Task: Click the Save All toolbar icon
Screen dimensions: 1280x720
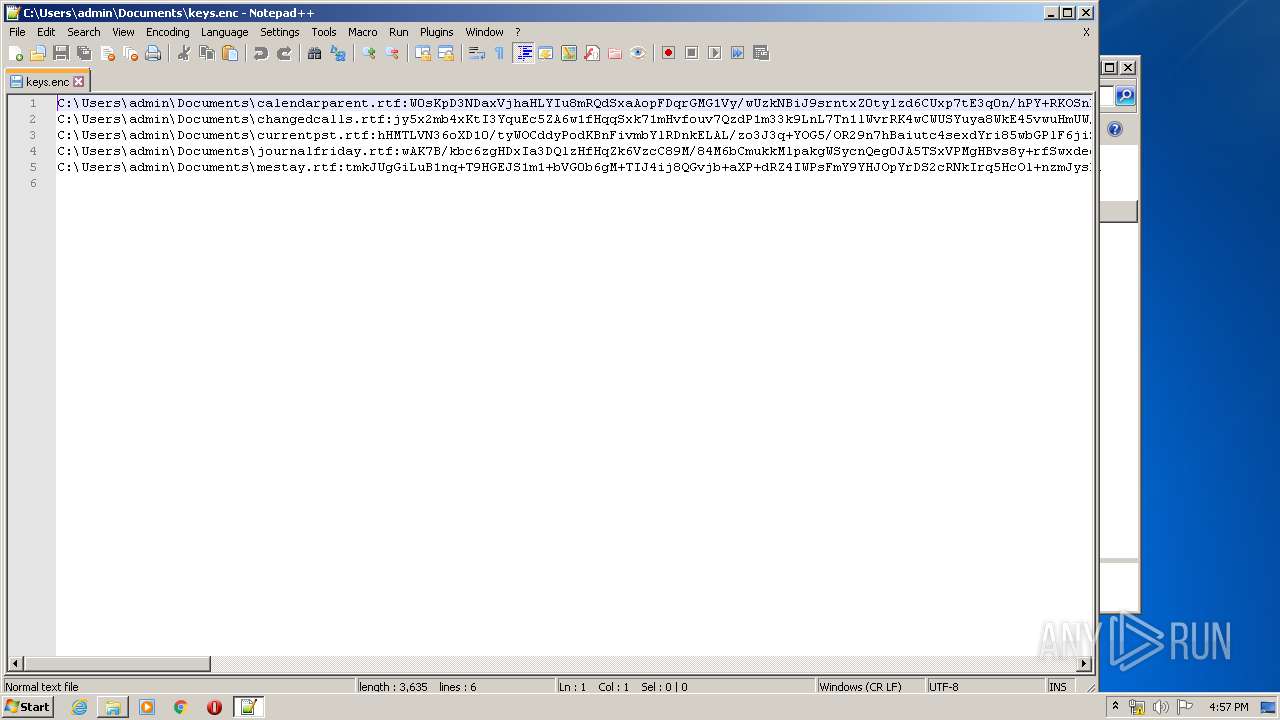Action: 84,53
